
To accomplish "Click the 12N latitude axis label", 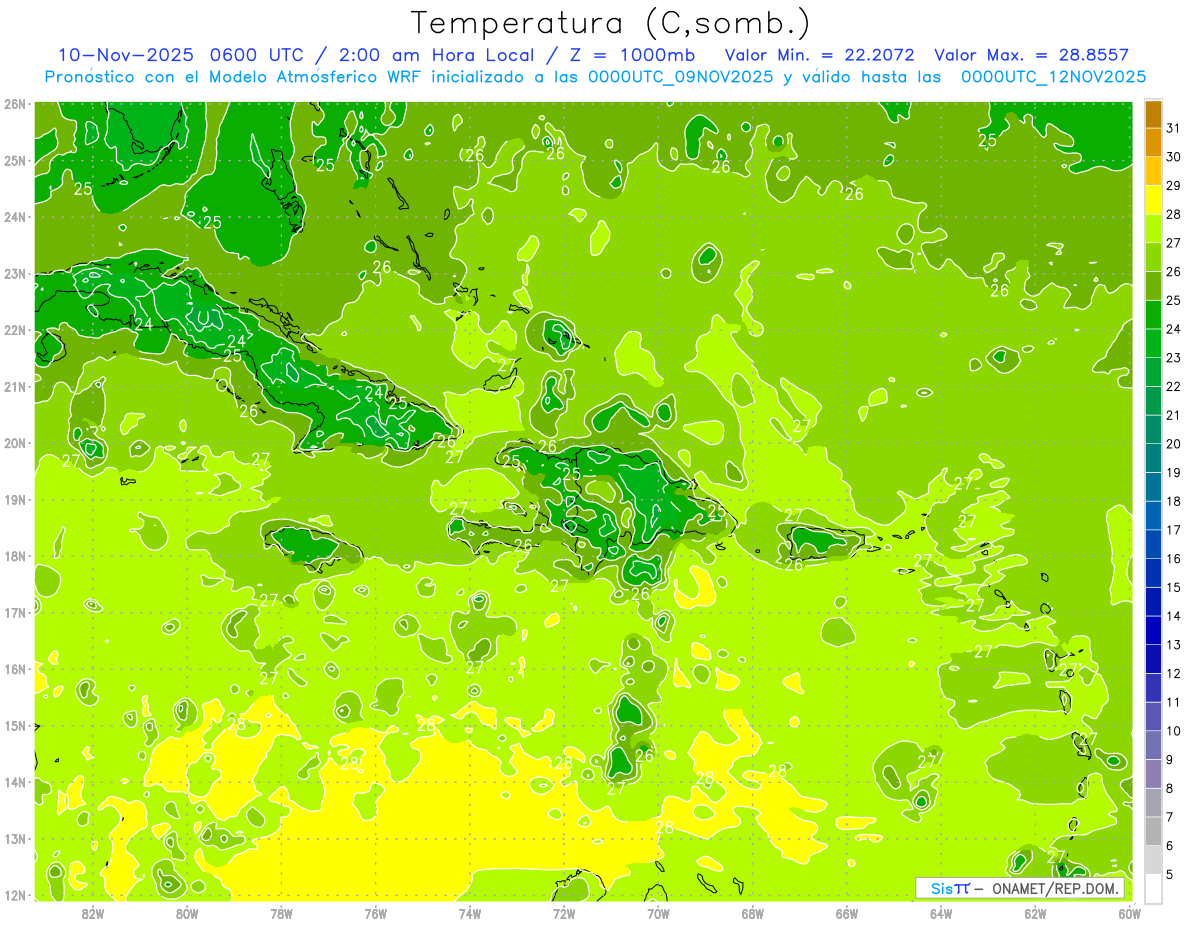I will pyautogui.click(x=14, y=895).
